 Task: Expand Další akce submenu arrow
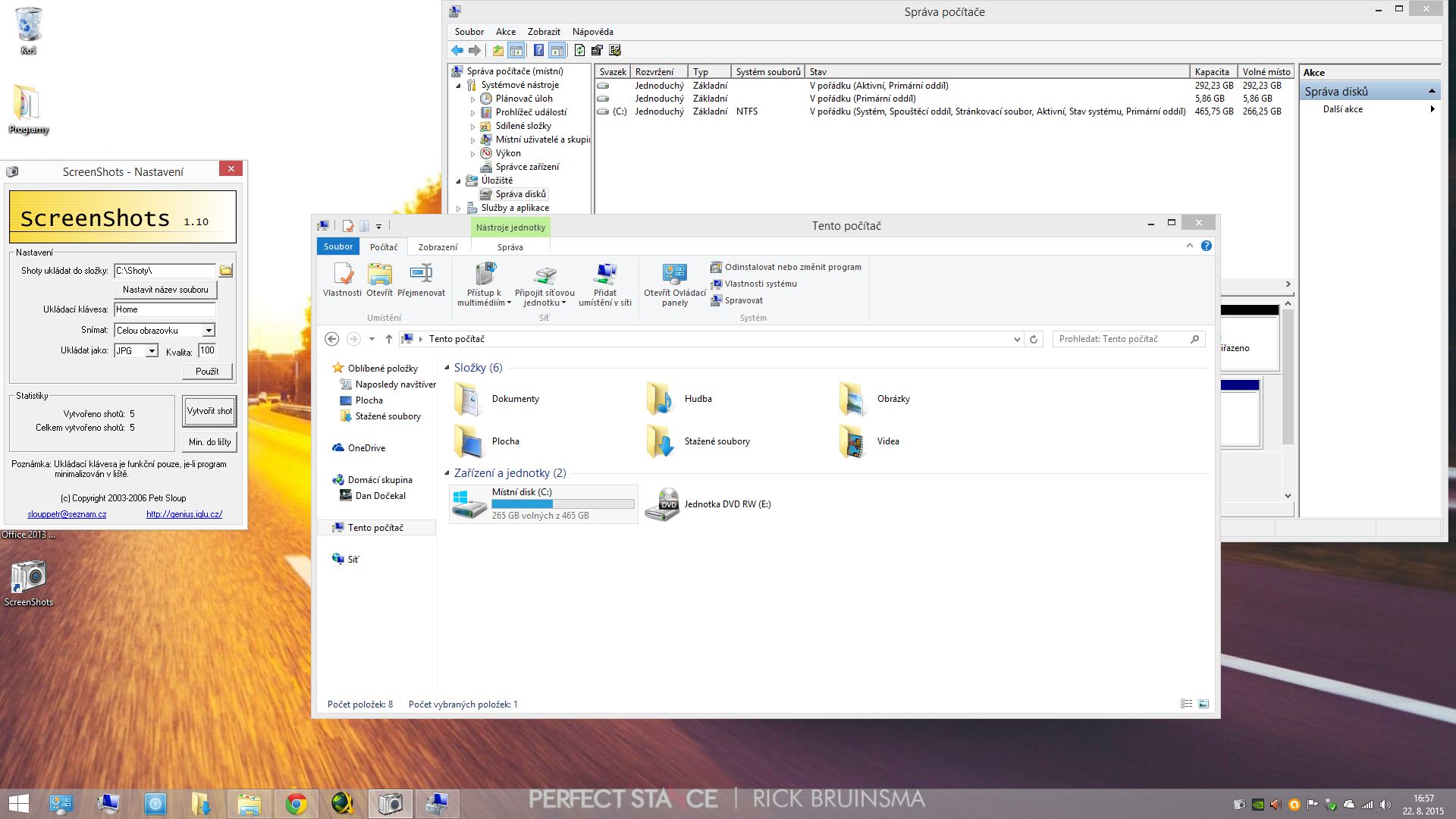click(x=1432, y=109)
